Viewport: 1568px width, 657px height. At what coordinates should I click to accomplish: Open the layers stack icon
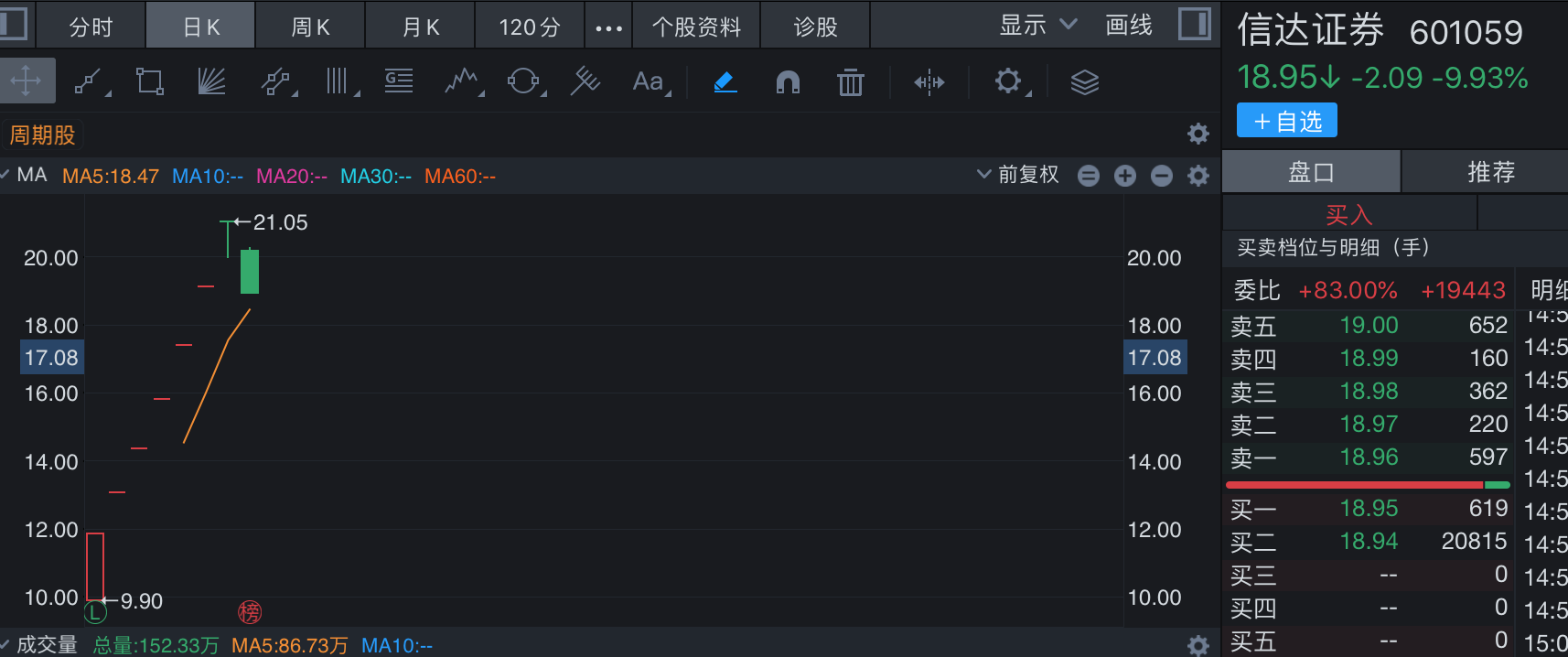[x=1084, y=83]
